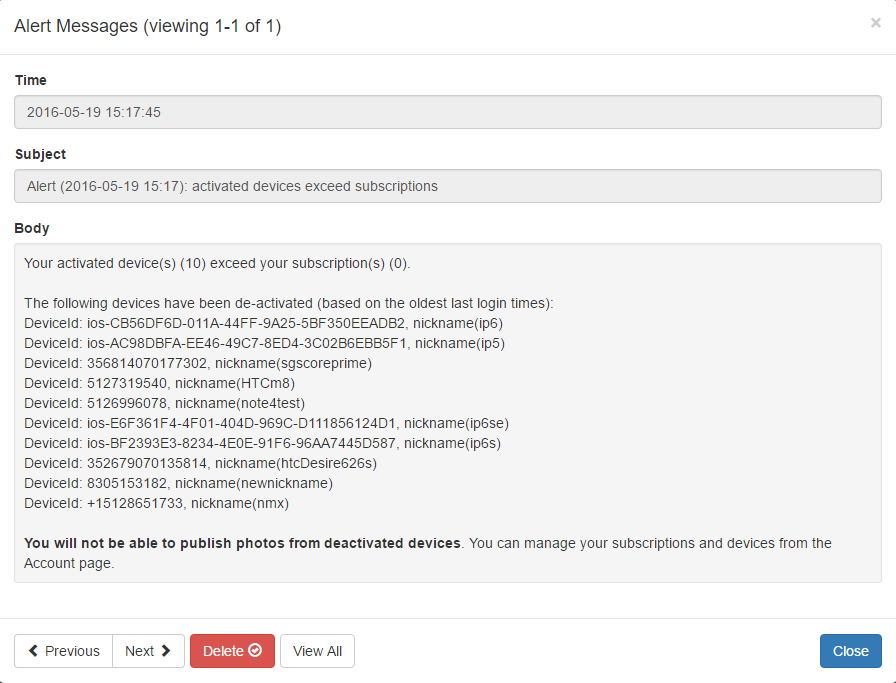Image resolution: width=896 pixels, height=683 pixels.
Task: Click the device line with nickname(HTCm8)
Action: coord(159,383)
